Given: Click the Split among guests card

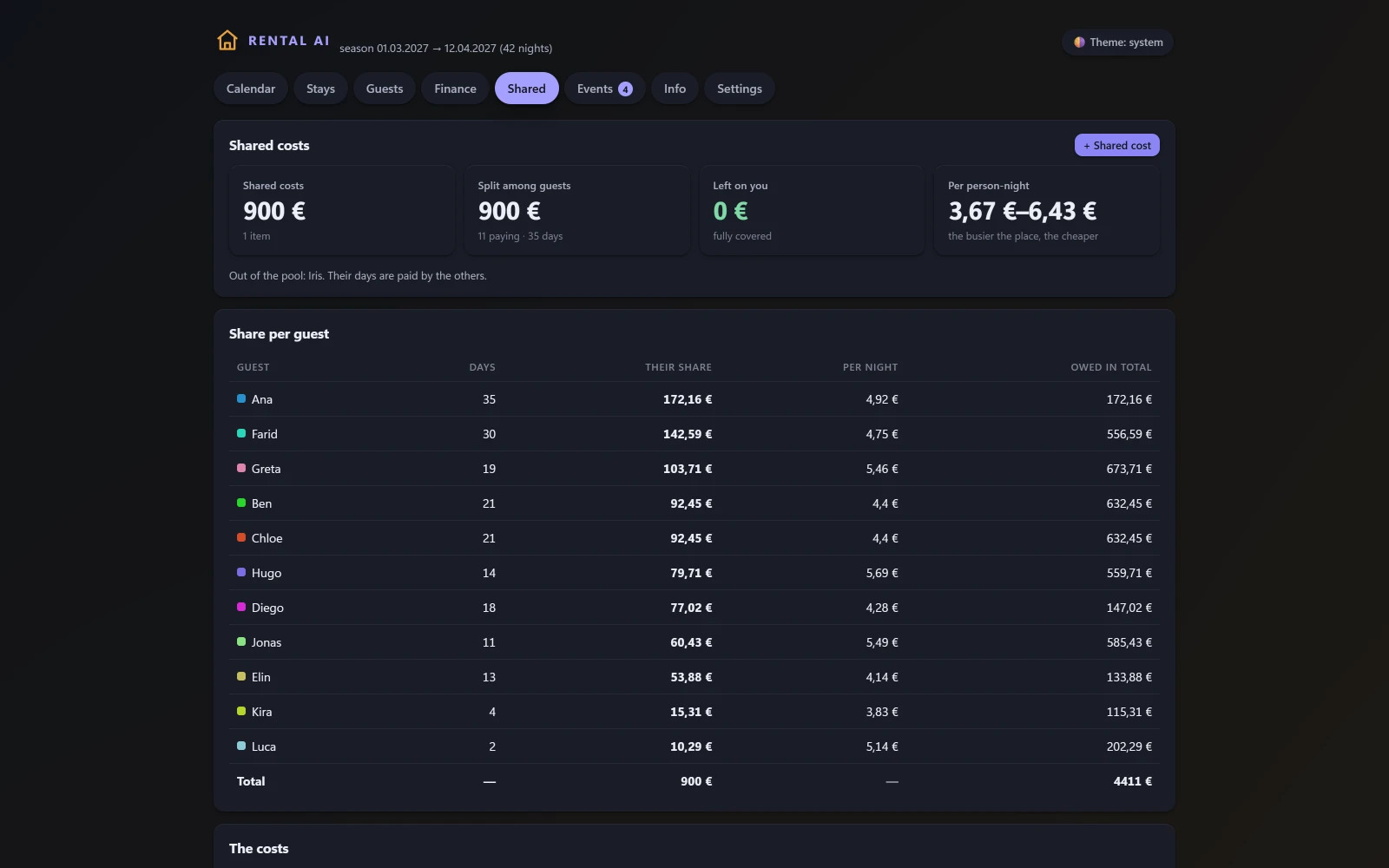Looking at the screenshot, I should pyautogui.click(x=577, y=210).
